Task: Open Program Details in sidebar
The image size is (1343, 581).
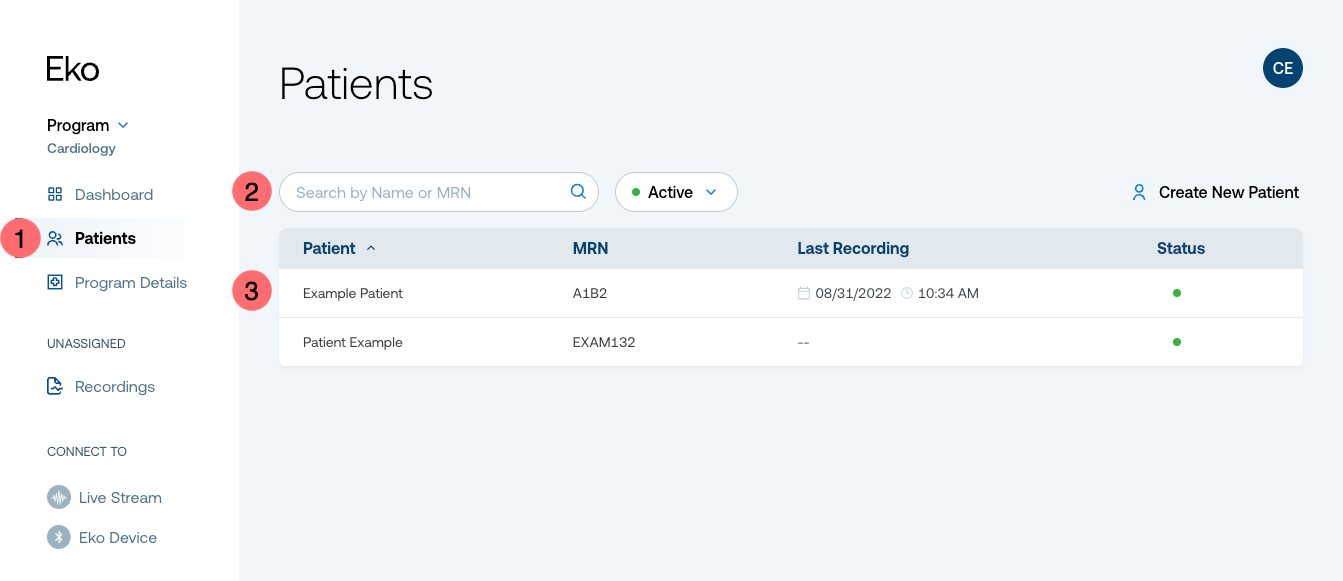Action: tap(118, 282)
